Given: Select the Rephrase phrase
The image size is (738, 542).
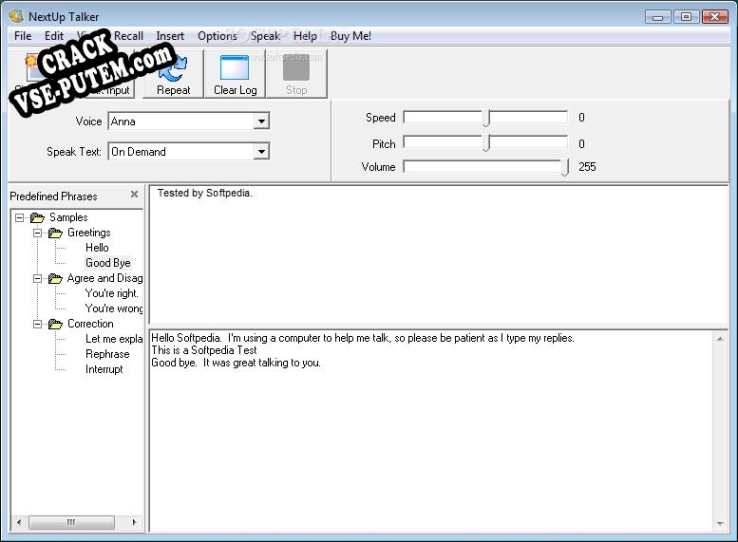Looking at the screenshot, I should coord(107,354).
